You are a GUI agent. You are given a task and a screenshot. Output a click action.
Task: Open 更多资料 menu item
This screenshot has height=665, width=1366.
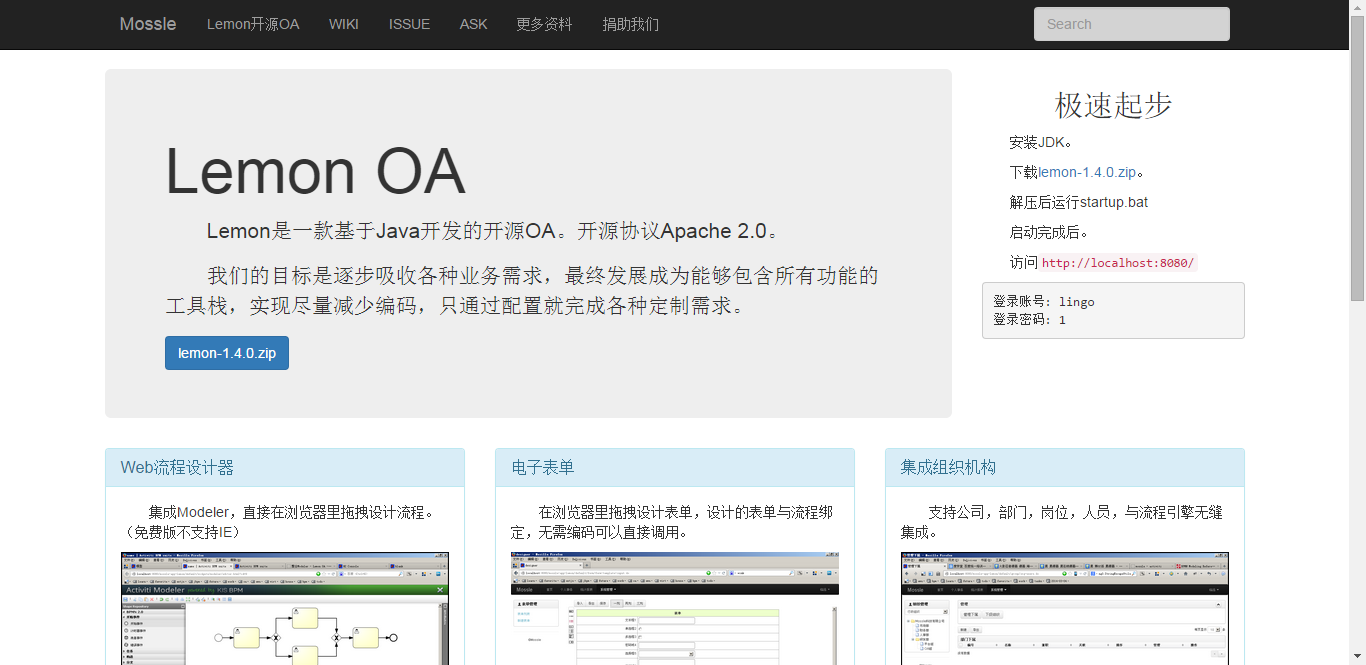click(545, 24)
